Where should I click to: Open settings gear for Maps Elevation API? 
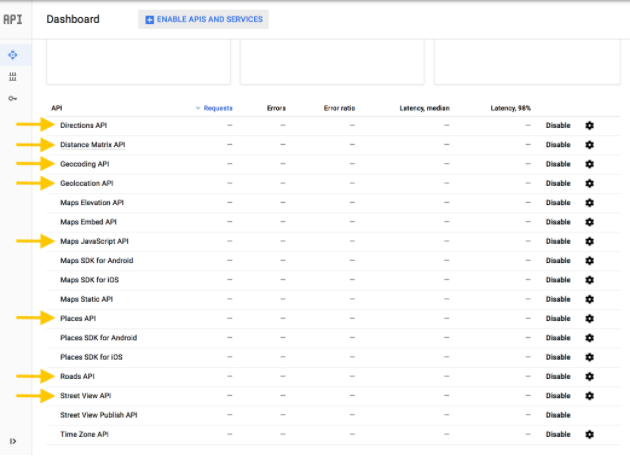point(589,203)
